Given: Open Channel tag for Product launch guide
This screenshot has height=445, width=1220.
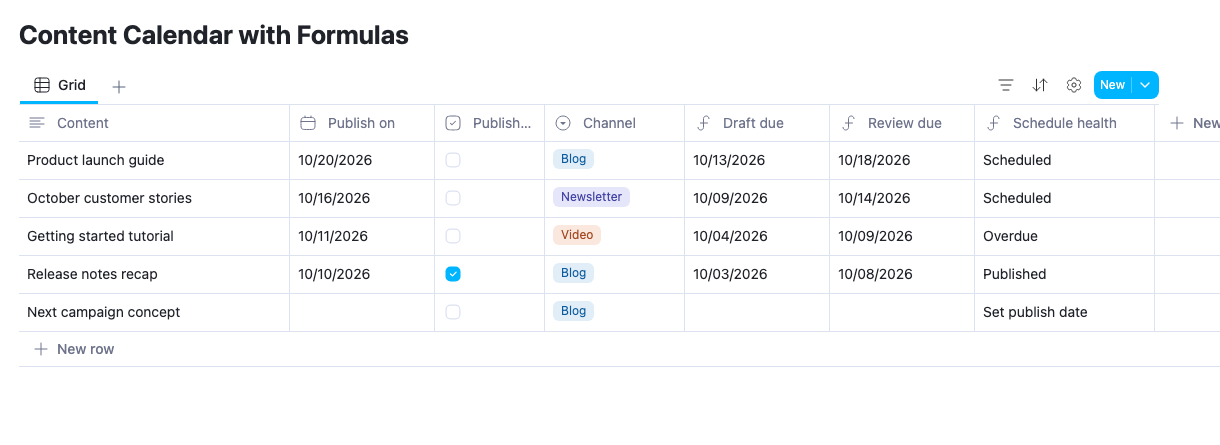Looking at the screenshot, I should [x=573, y=159].
